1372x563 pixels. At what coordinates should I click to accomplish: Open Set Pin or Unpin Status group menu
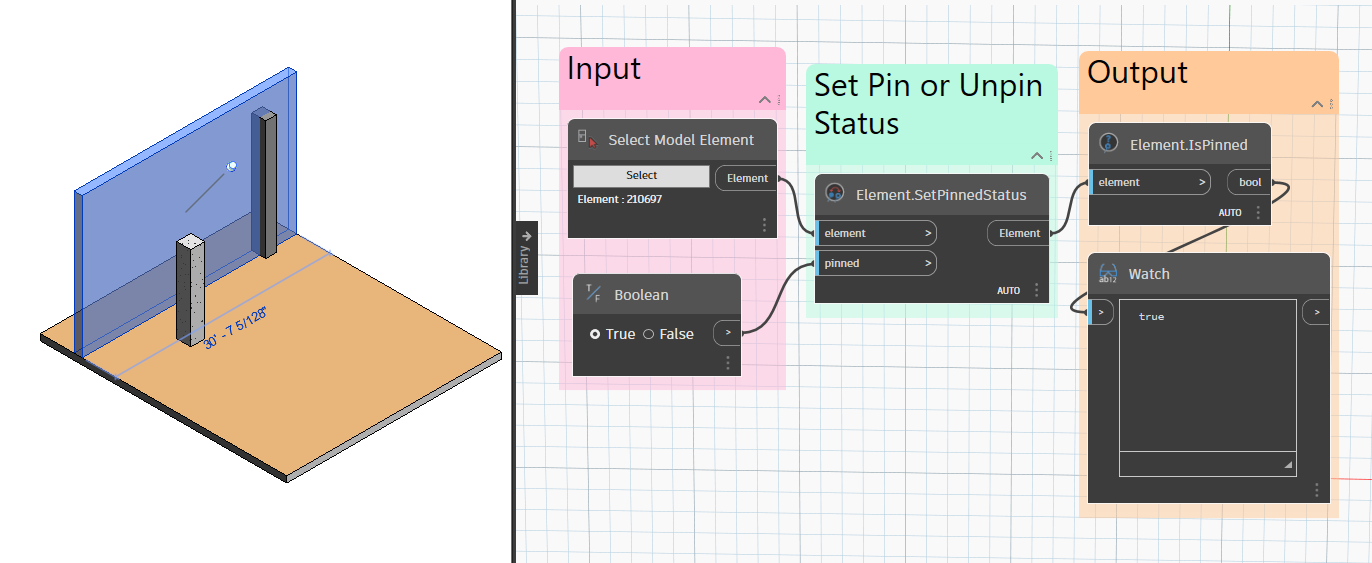[x=1051, y=156]
